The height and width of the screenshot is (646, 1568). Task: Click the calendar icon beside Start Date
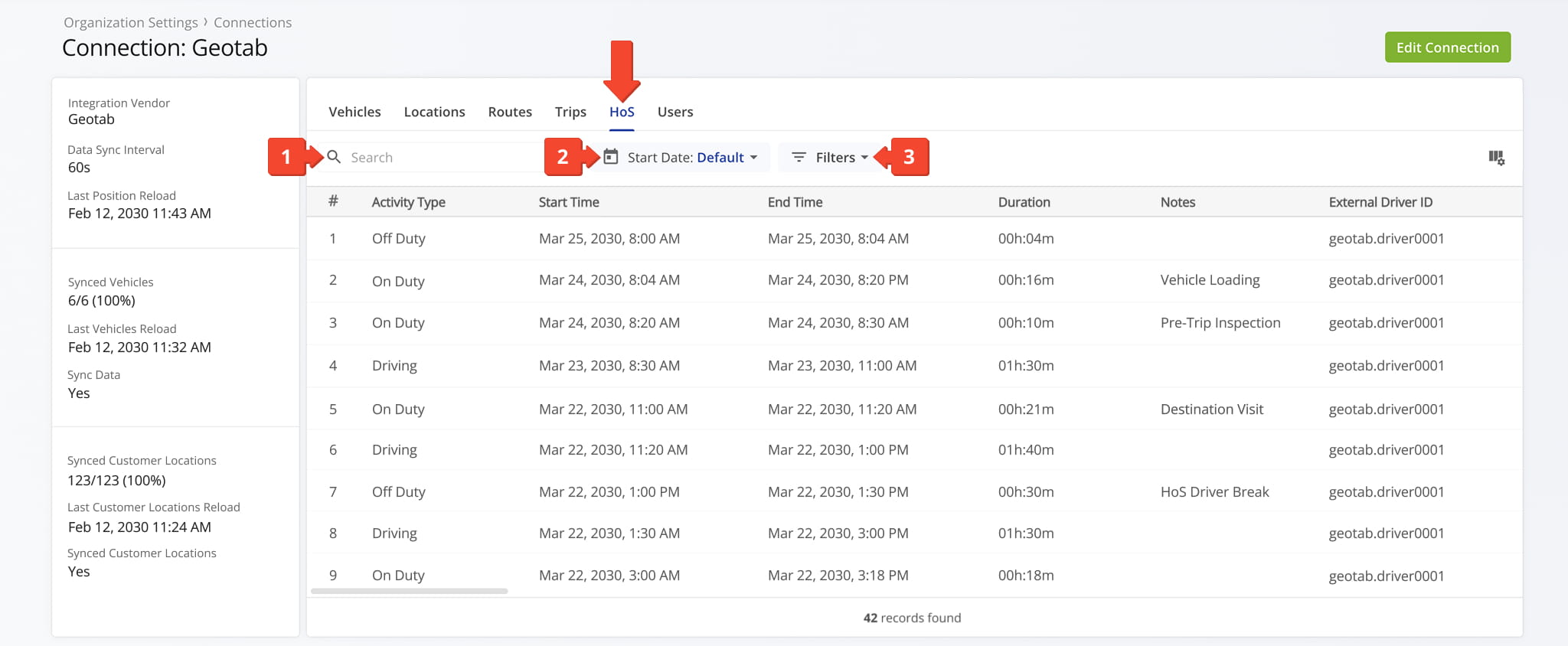pyautogui.click(x=610, y=157)
